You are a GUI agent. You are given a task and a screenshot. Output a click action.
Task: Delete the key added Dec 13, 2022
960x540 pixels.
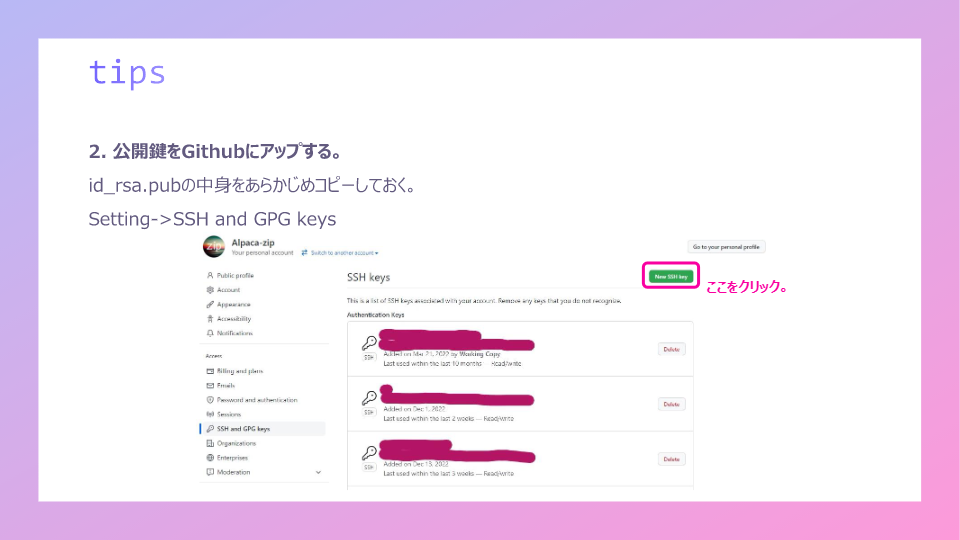pyautogui.click(x=672, y=459)
